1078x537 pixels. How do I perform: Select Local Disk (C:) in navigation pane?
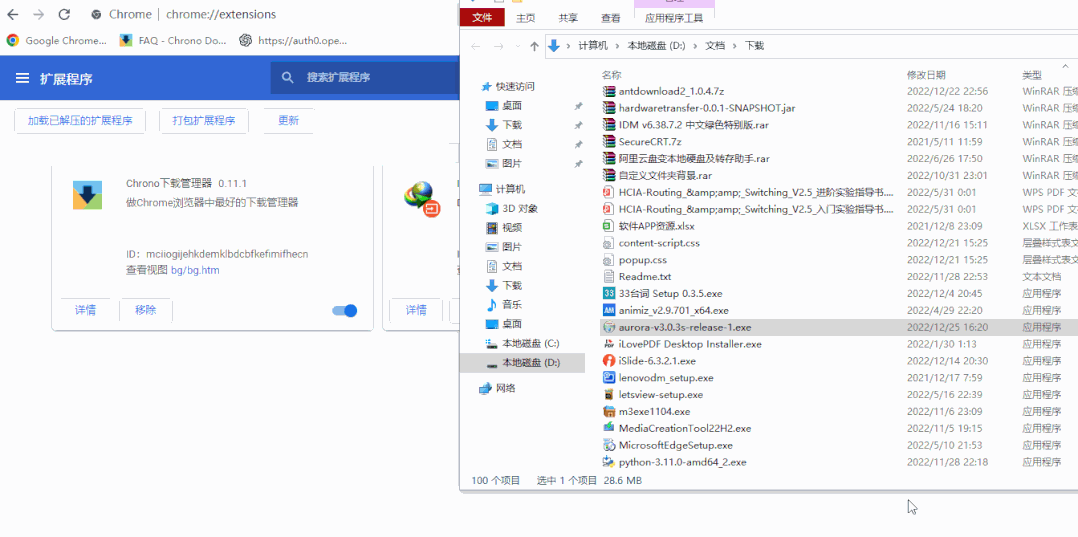click(x=522, y=343)
